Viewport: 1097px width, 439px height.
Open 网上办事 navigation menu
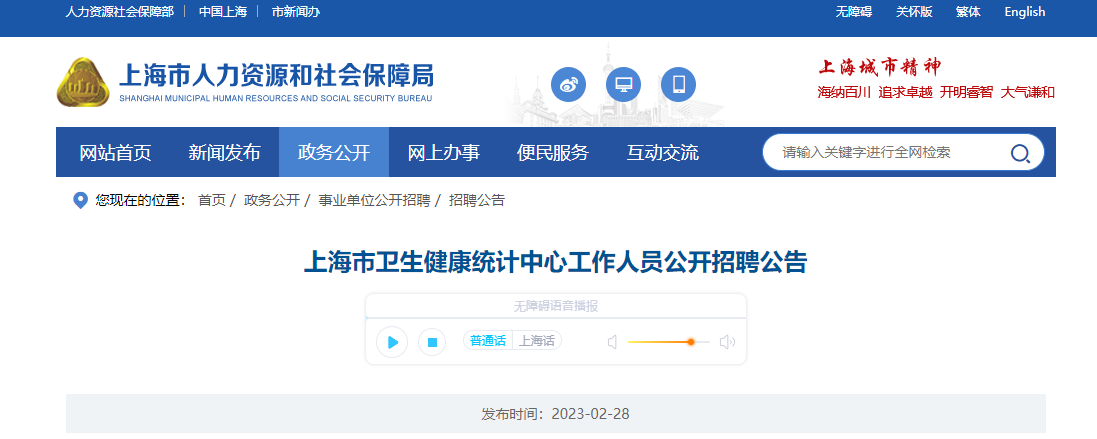click(x=444, y=153)
